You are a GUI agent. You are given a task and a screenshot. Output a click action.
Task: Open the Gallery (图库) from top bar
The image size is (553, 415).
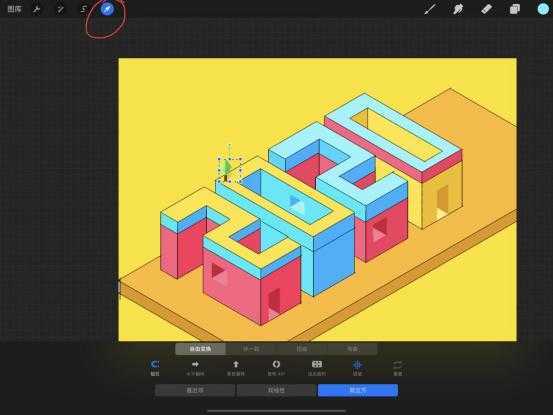pos(14,9)
